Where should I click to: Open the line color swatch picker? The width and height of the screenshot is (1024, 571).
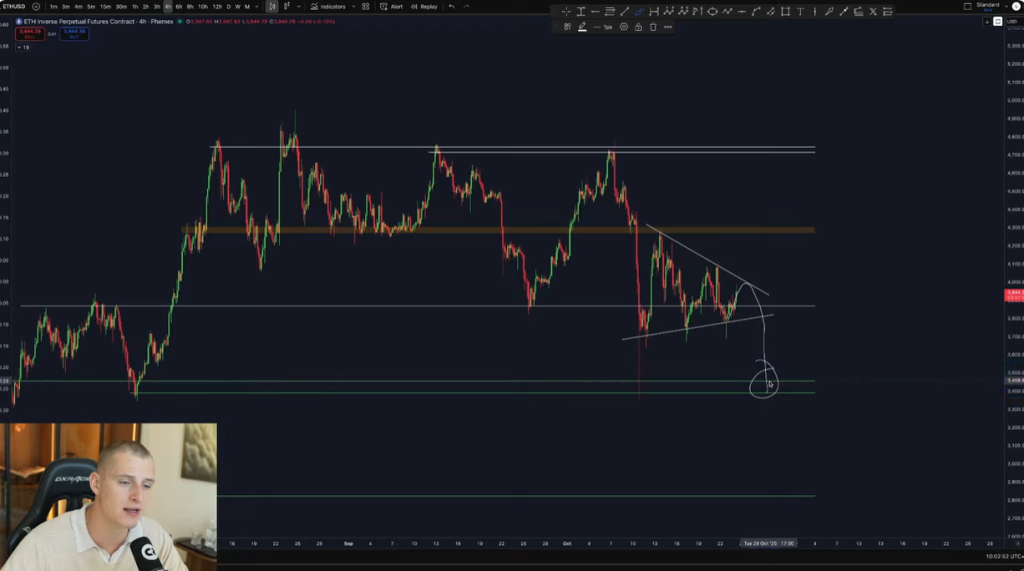coord(581,27)
